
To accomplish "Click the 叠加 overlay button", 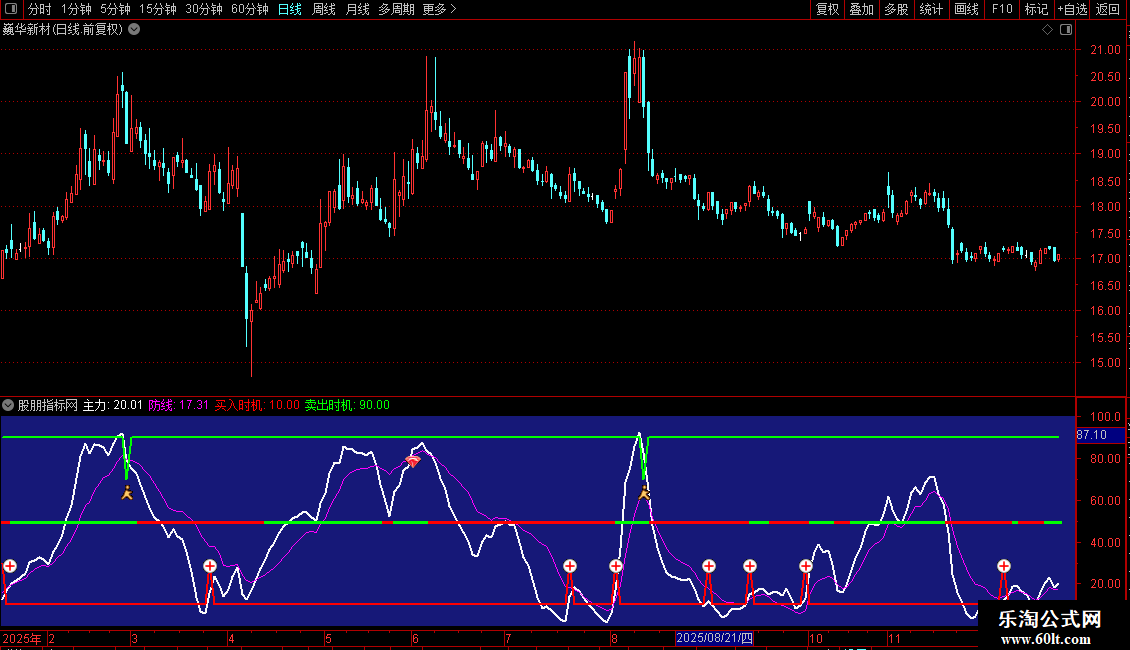I will click(x=861, y=9).
